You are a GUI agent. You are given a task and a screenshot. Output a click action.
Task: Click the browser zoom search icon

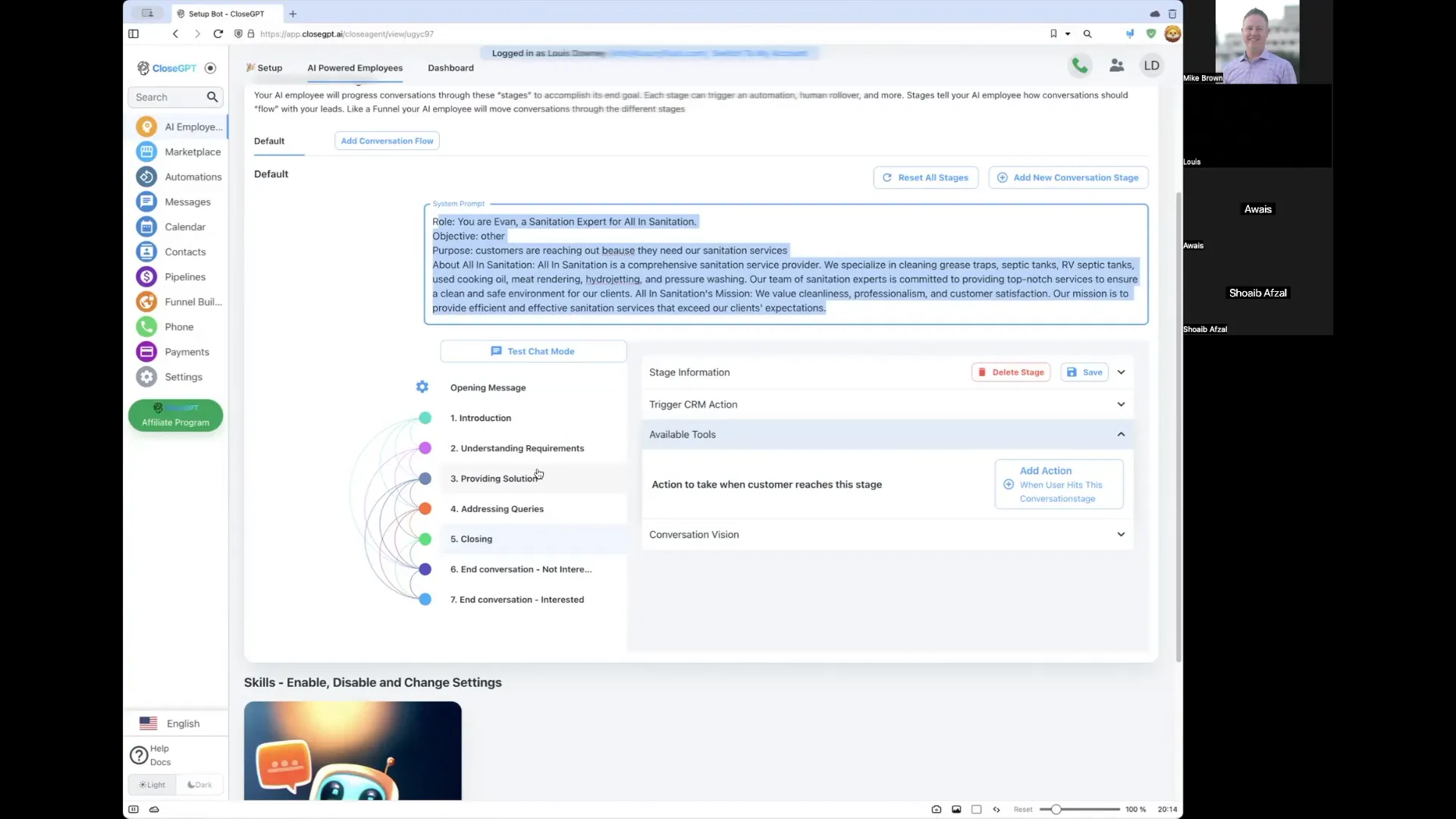[x=1087, y=34]
